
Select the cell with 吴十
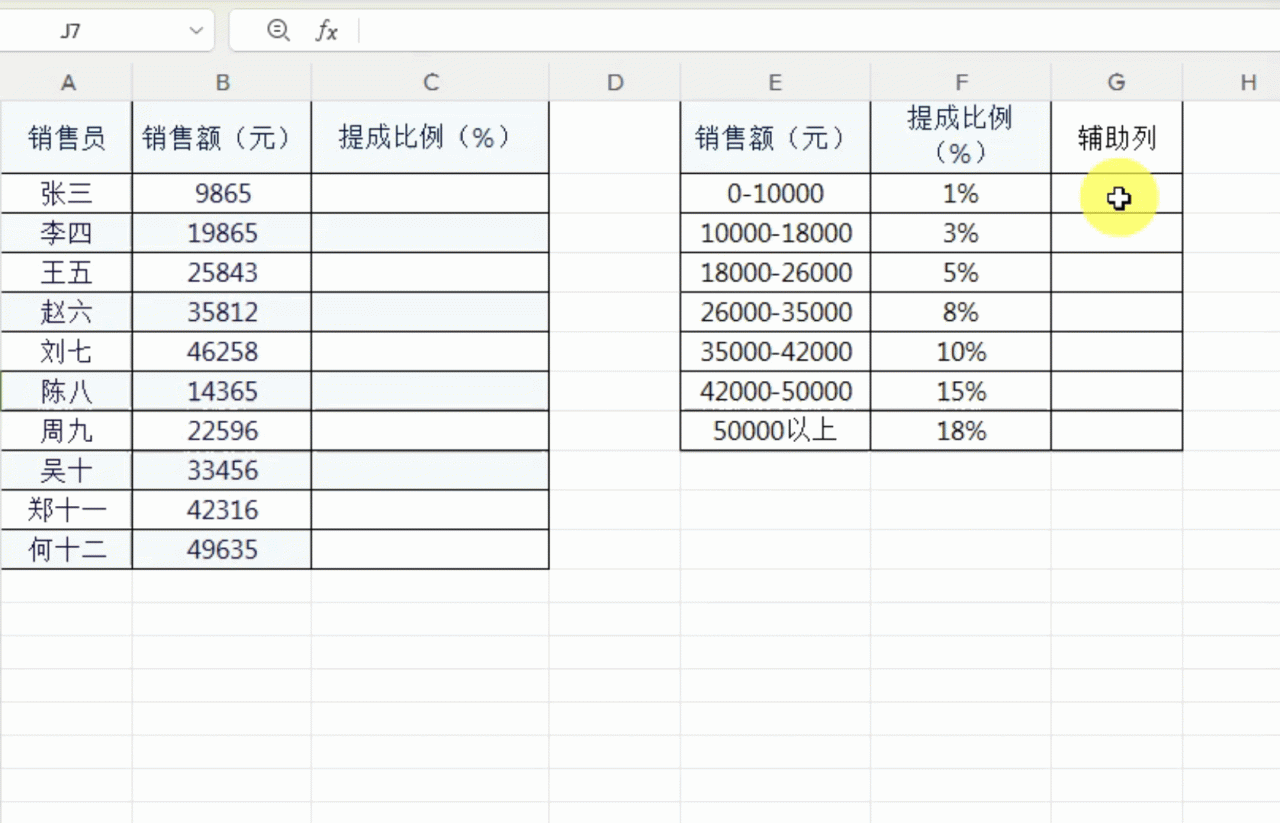(67, 470)
